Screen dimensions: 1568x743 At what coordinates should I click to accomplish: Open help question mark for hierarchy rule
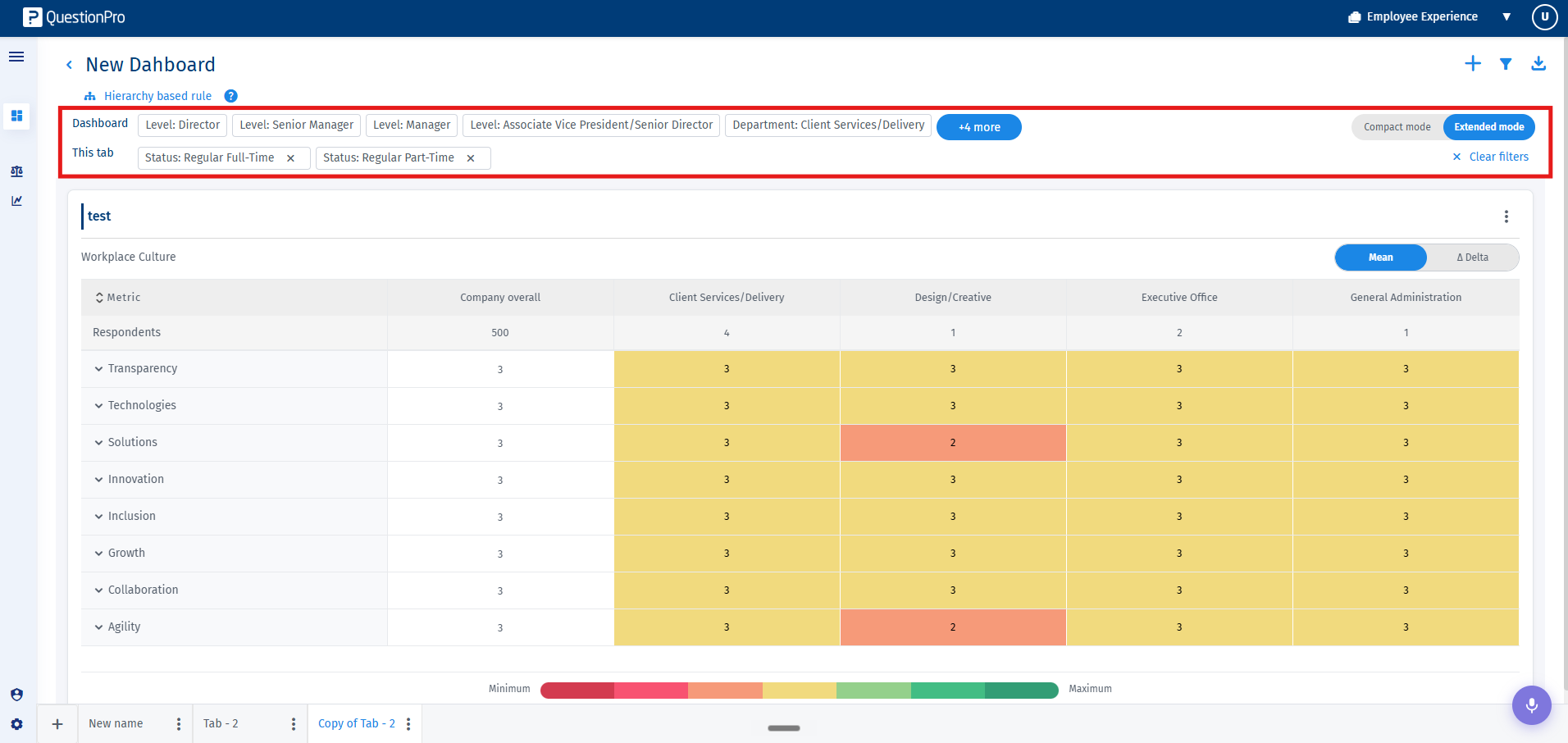point(231,96)
